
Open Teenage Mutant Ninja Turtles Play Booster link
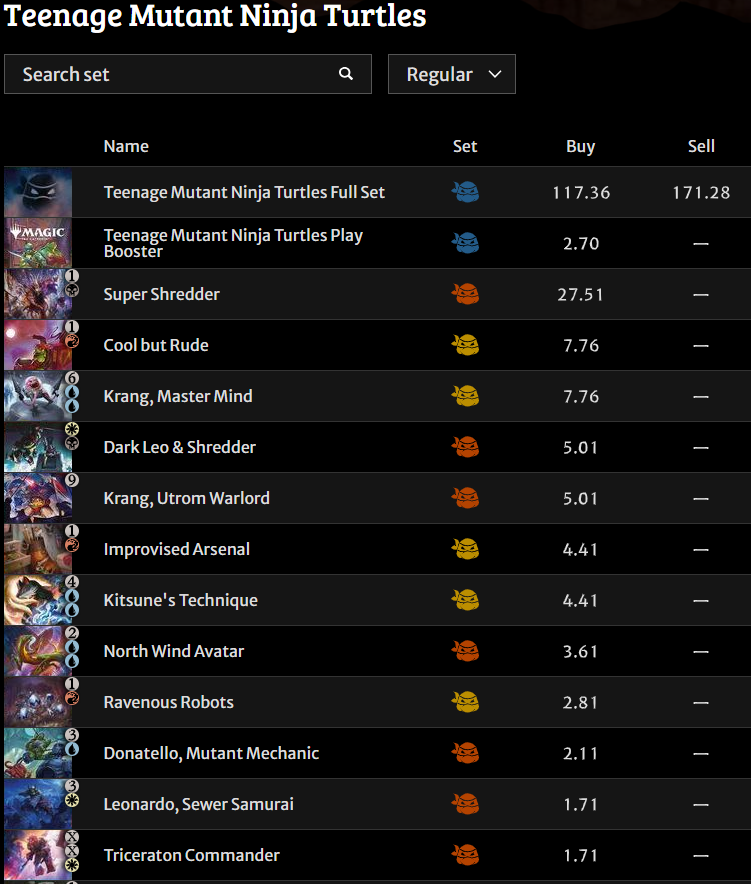pyautogui.click(x=233, y=243)
